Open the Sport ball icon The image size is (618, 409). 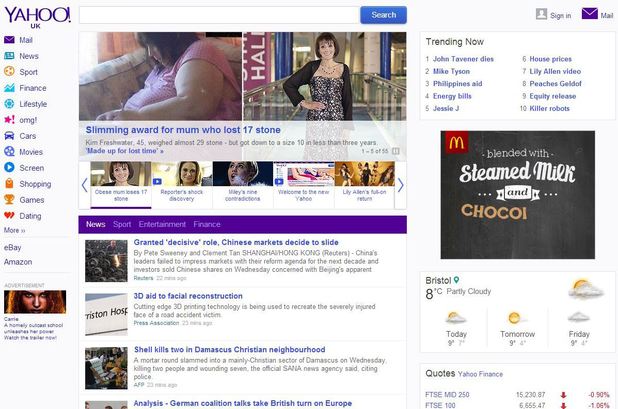coord(9,71)
